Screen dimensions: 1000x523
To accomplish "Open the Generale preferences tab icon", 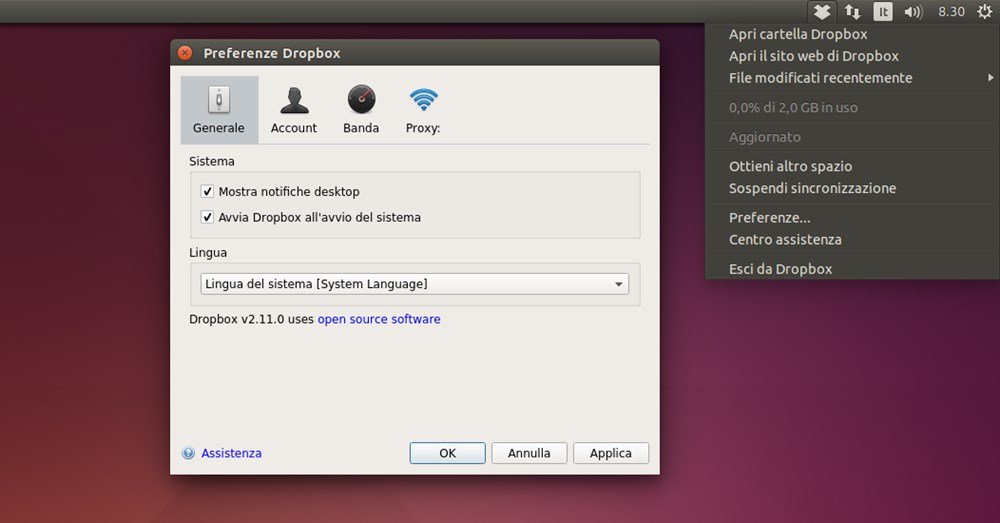I will 218,101.
